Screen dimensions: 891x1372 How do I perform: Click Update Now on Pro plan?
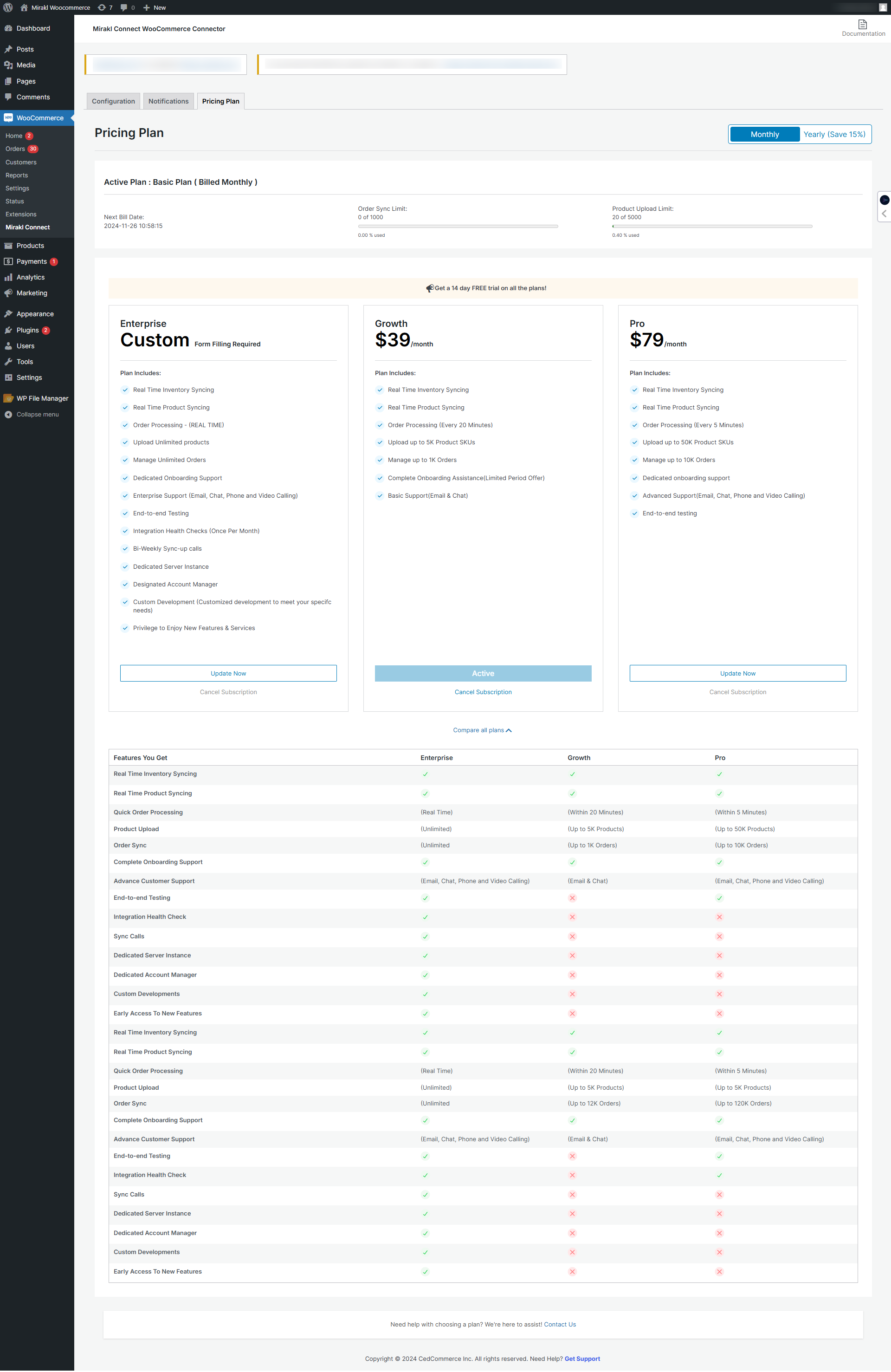pos(738,673)
